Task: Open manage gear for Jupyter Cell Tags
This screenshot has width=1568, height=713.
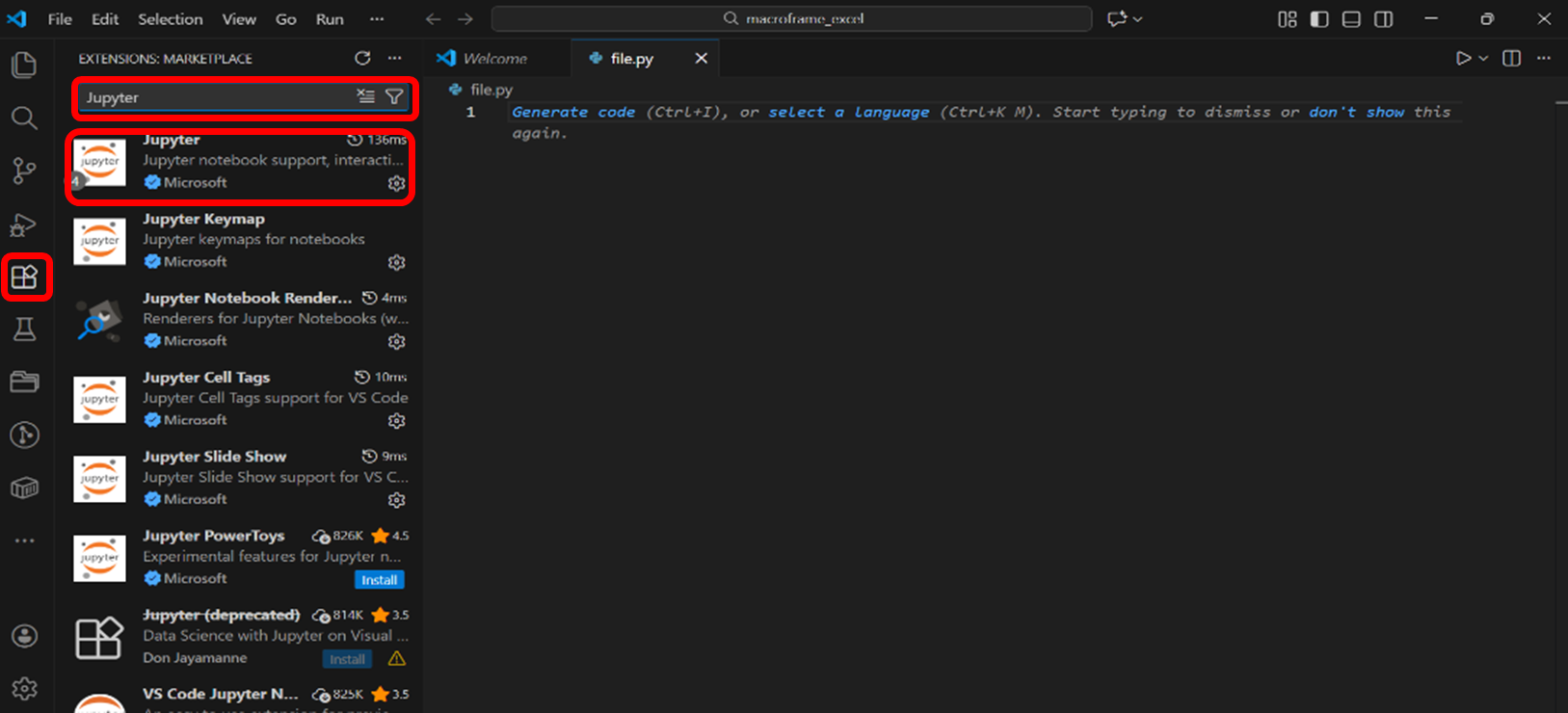Action: coord(396,420)
